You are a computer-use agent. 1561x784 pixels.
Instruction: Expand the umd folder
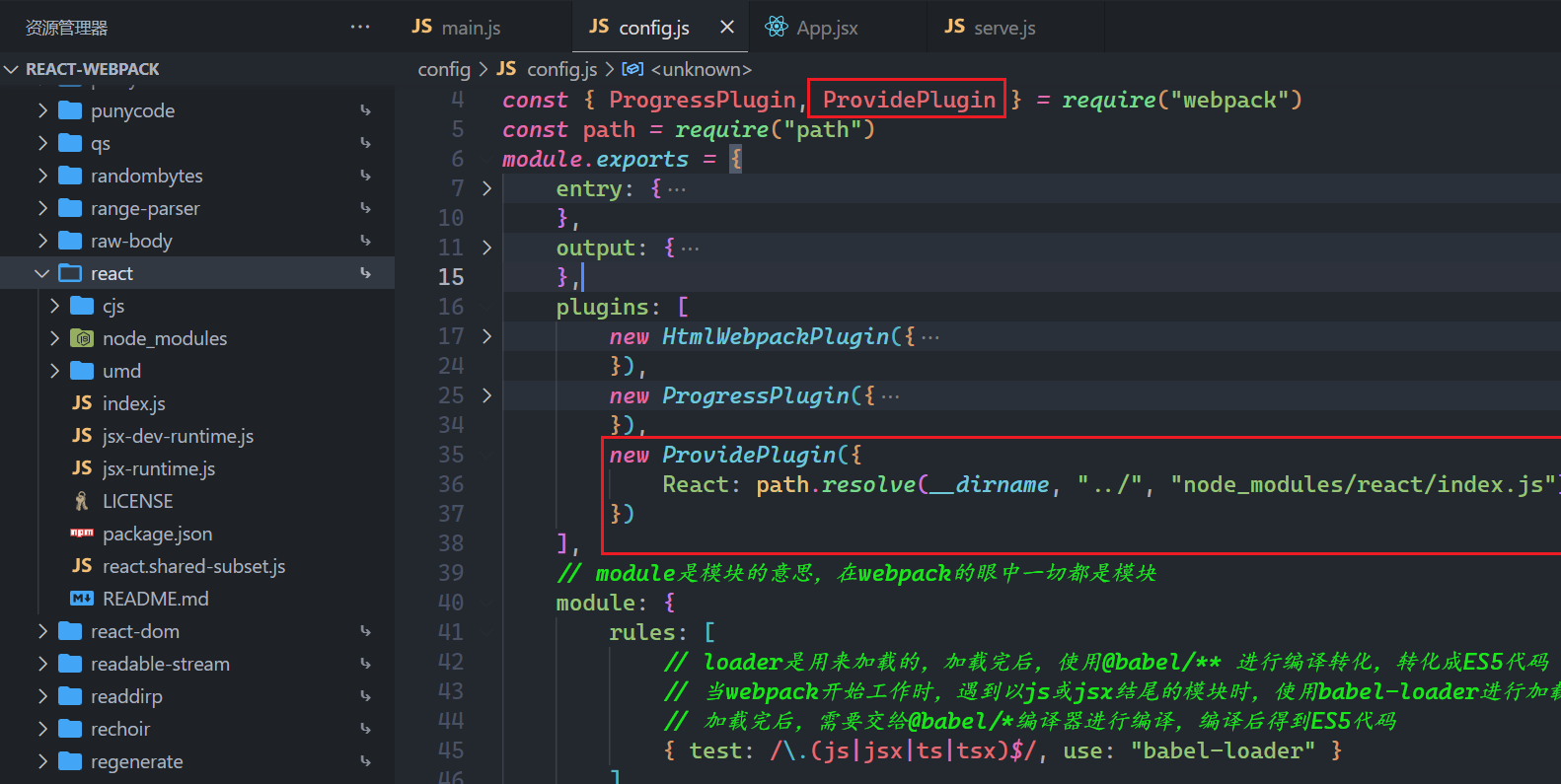point(54,371)
